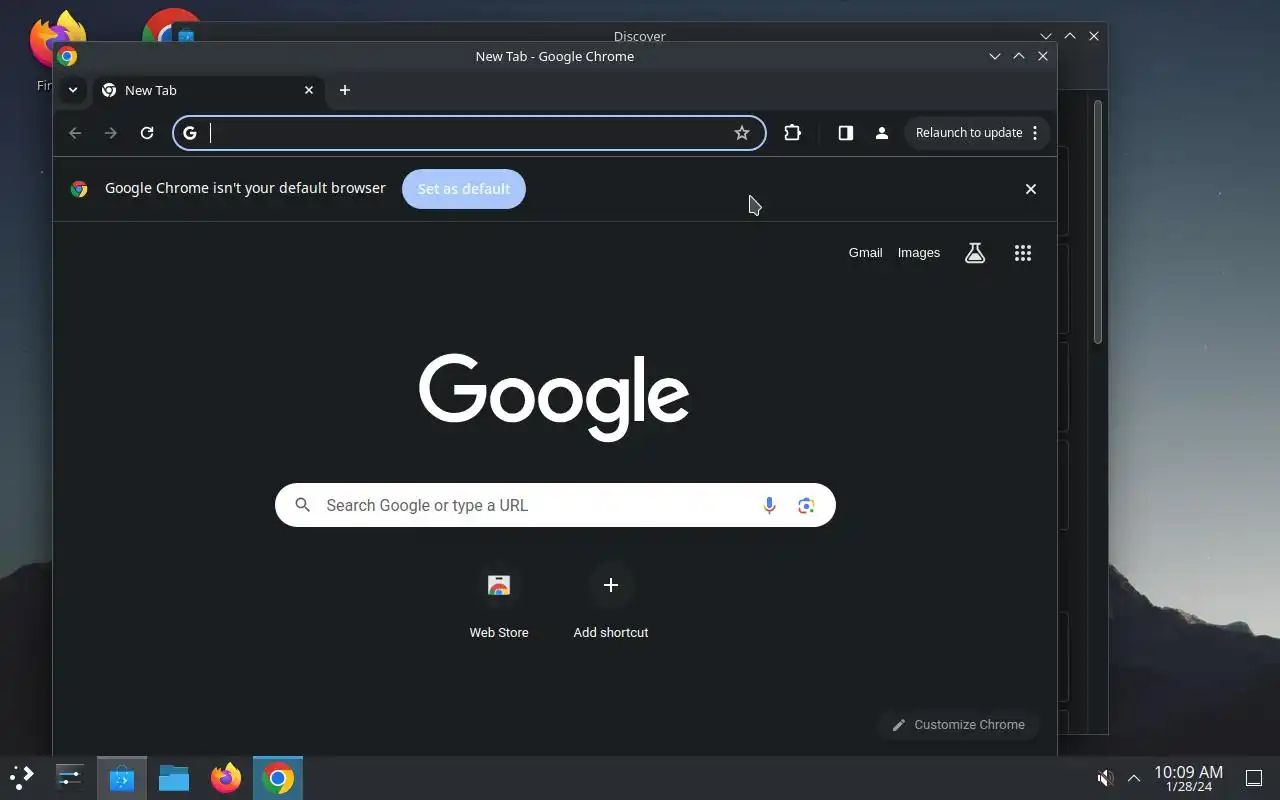Image resolution: width=1280 pixels, height=800 pixels.
Task: Click the Google logo
Action: tap(554, 396)
